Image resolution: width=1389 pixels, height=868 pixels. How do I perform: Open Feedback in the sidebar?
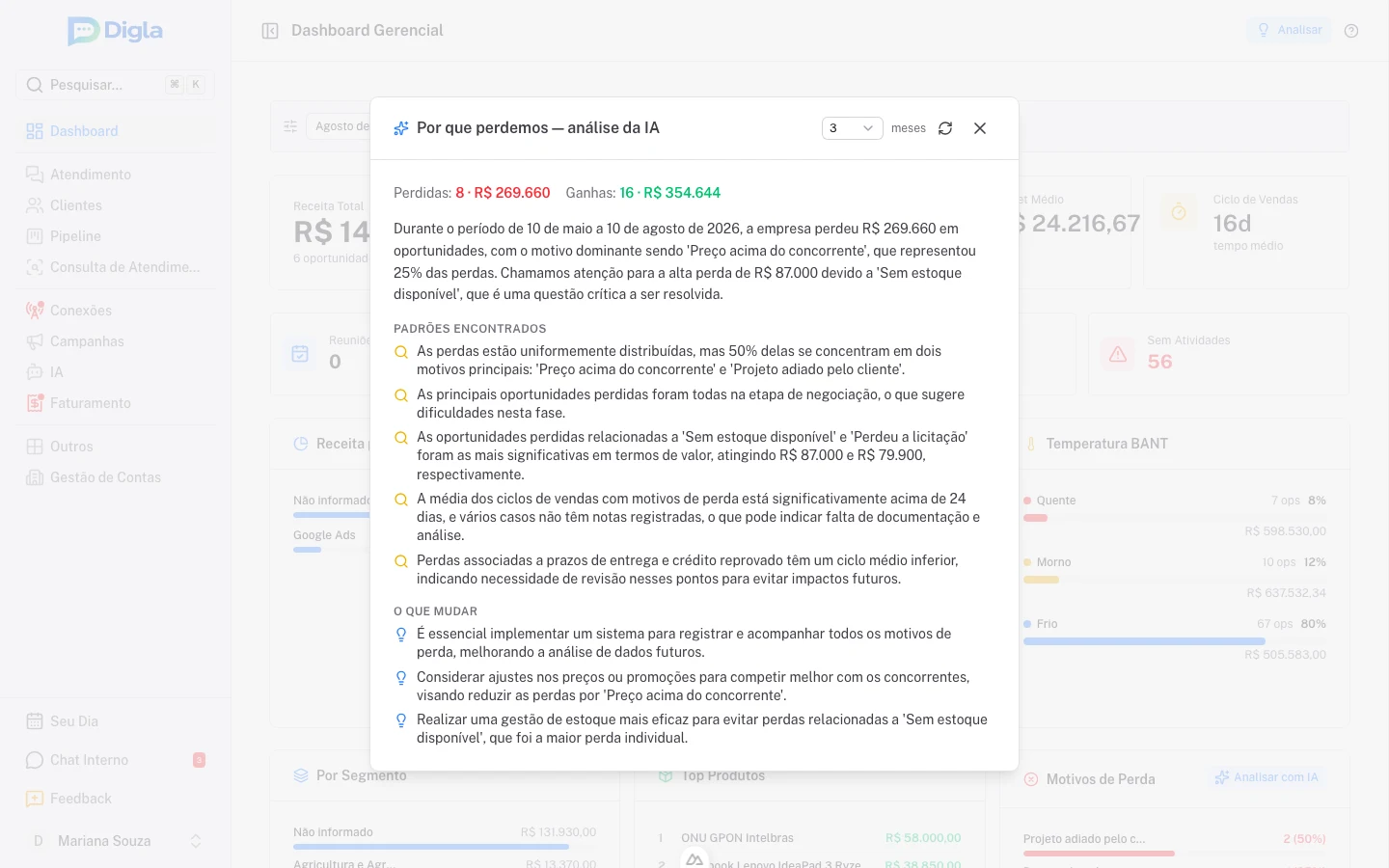coord(116,799)
